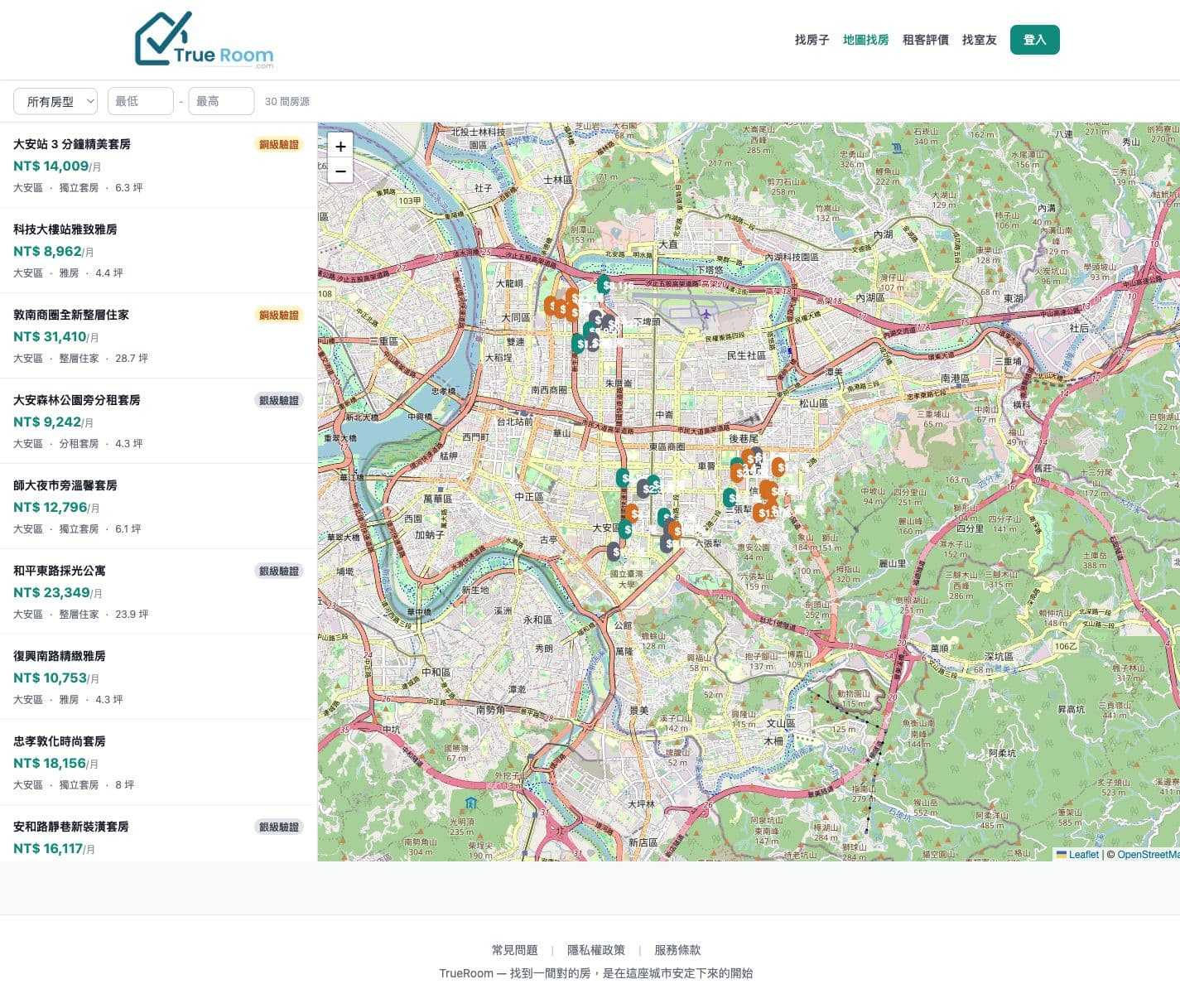The height and width of the screenshot is (1008, 1180).
Task: Open listing 復興南路精緻雅房
Action: [158, 677]
